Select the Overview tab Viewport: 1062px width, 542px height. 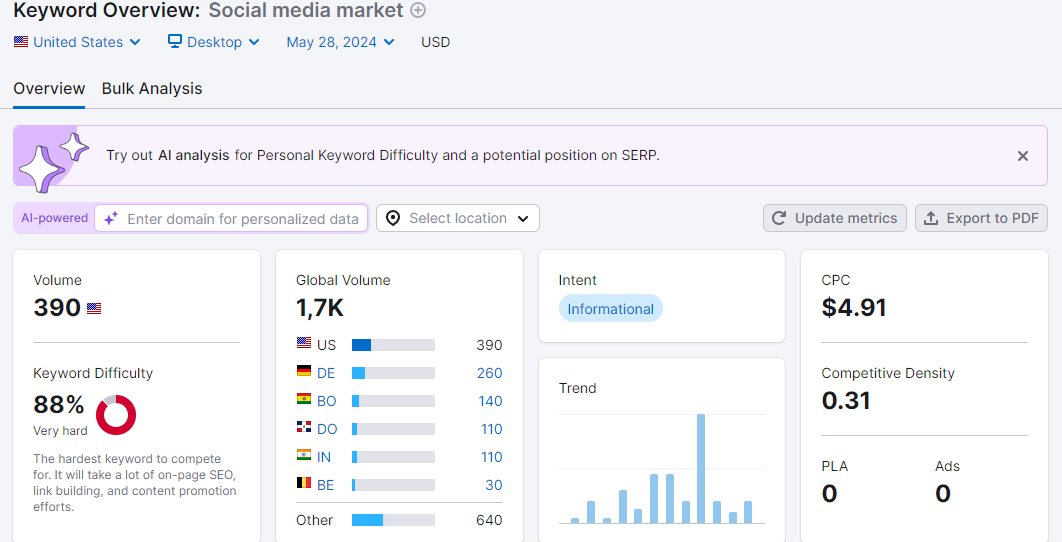point(49,89)
